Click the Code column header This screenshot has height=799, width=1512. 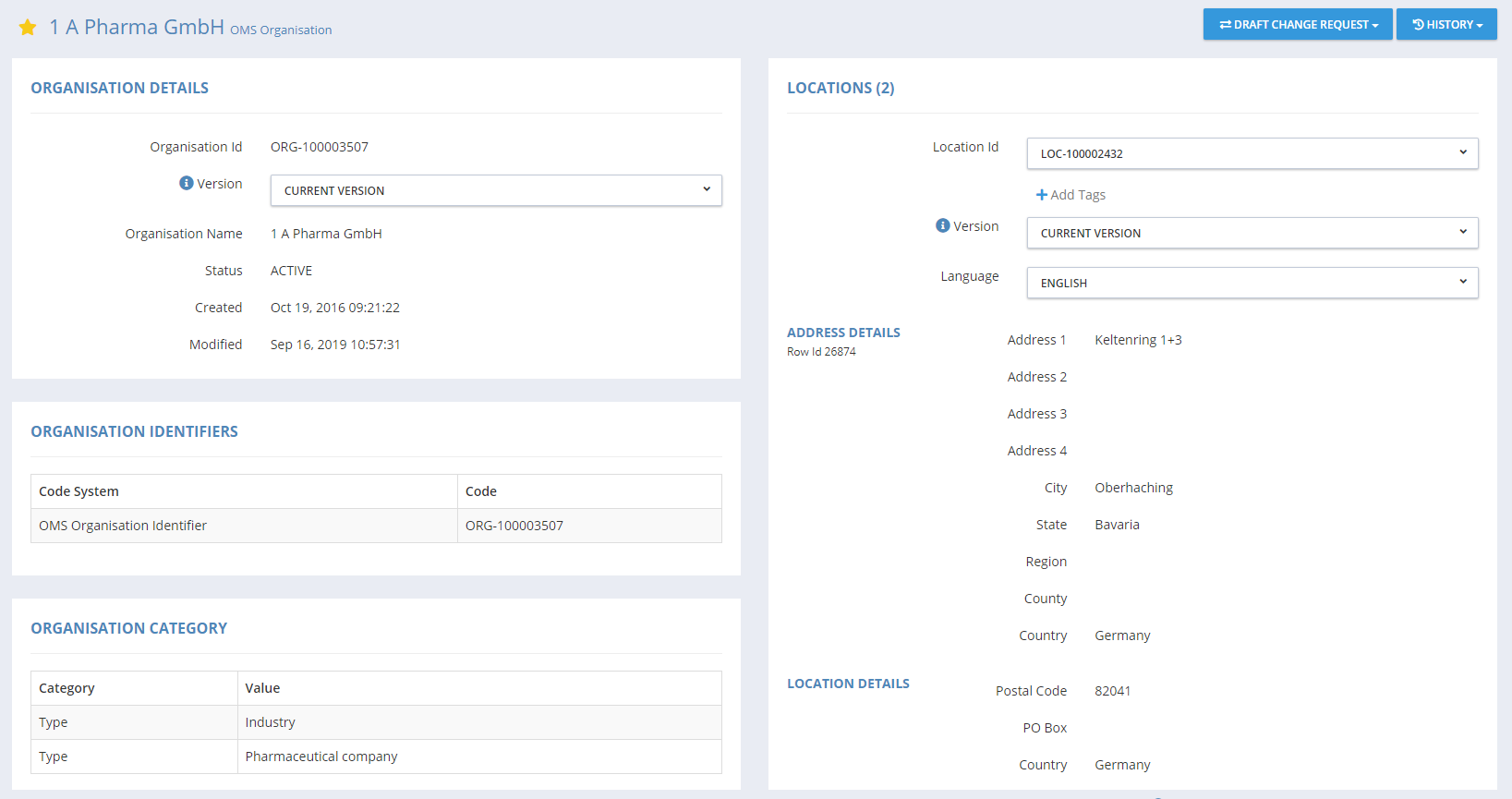pyautogui.click(x=481, y=491)
